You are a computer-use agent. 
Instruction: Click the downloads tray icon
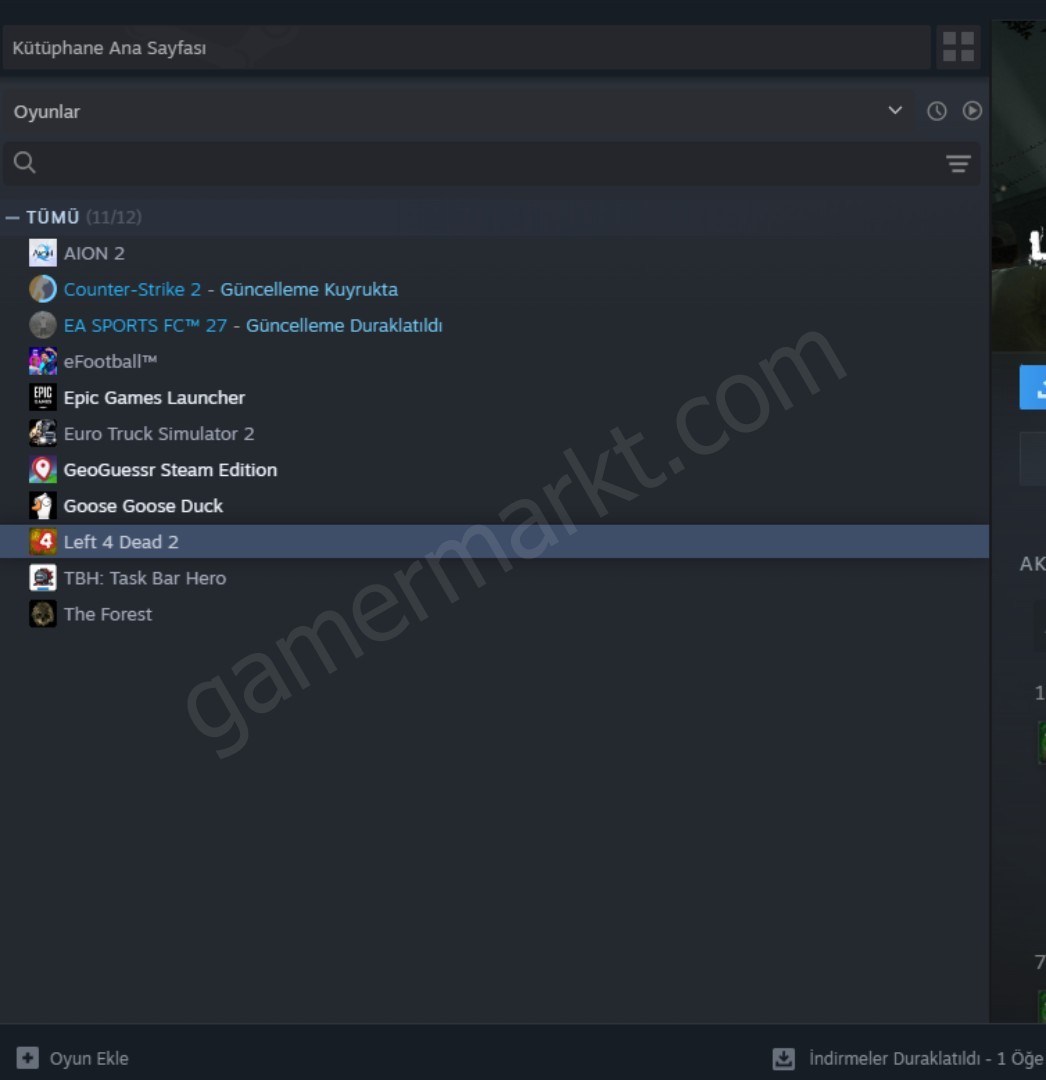pyautogui.click(x=784, y=1059)
